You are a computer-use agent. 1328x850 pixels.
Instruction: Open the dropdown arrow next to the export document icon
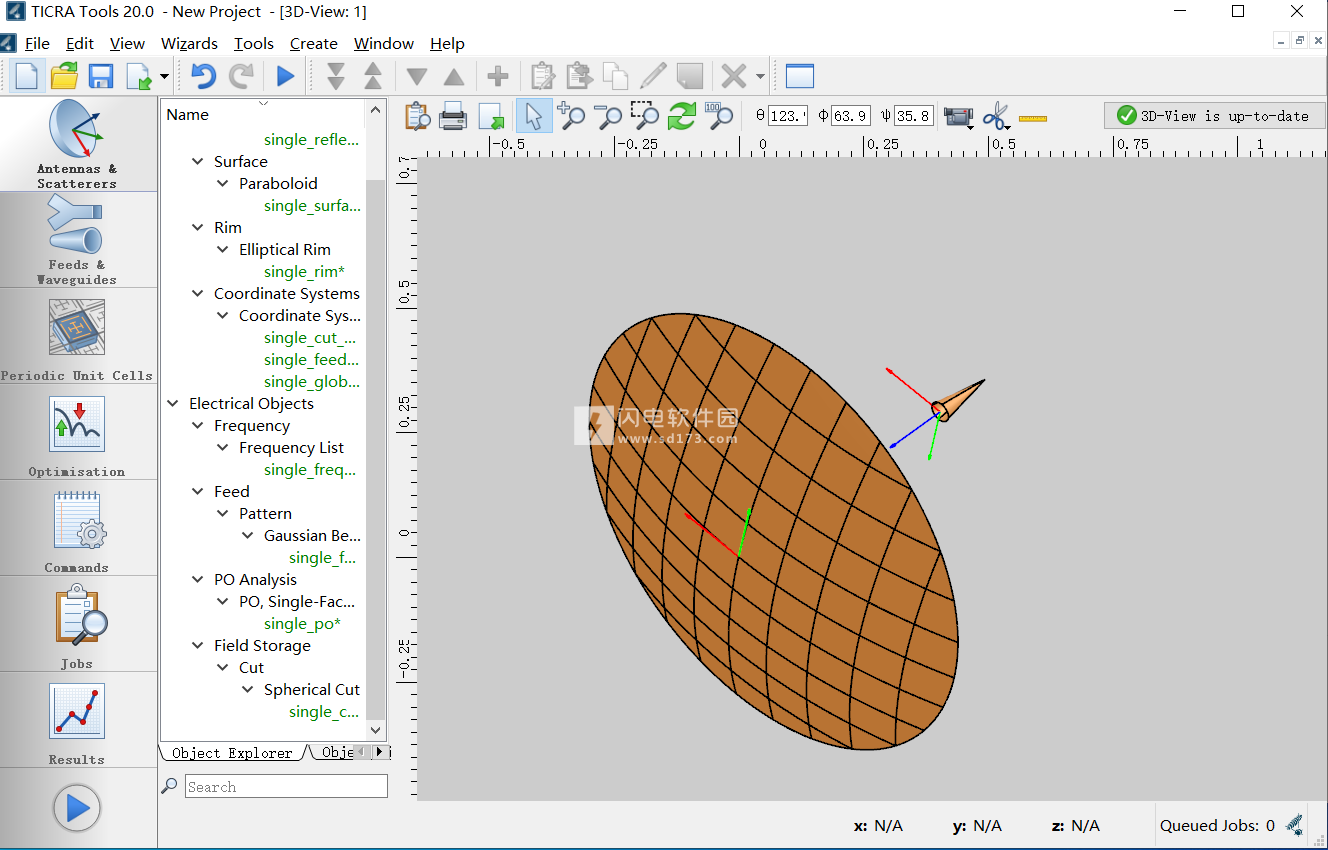(x=164, y=77)
